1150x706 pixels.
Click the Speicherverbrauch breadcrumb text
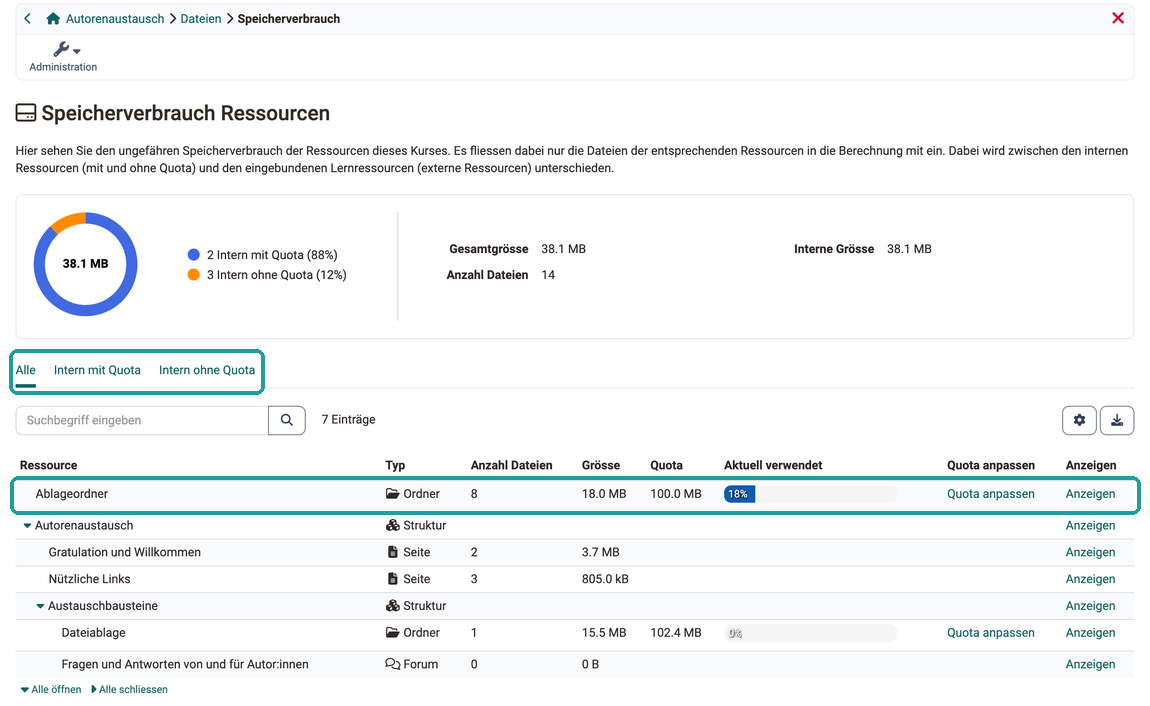pos(289,18)
